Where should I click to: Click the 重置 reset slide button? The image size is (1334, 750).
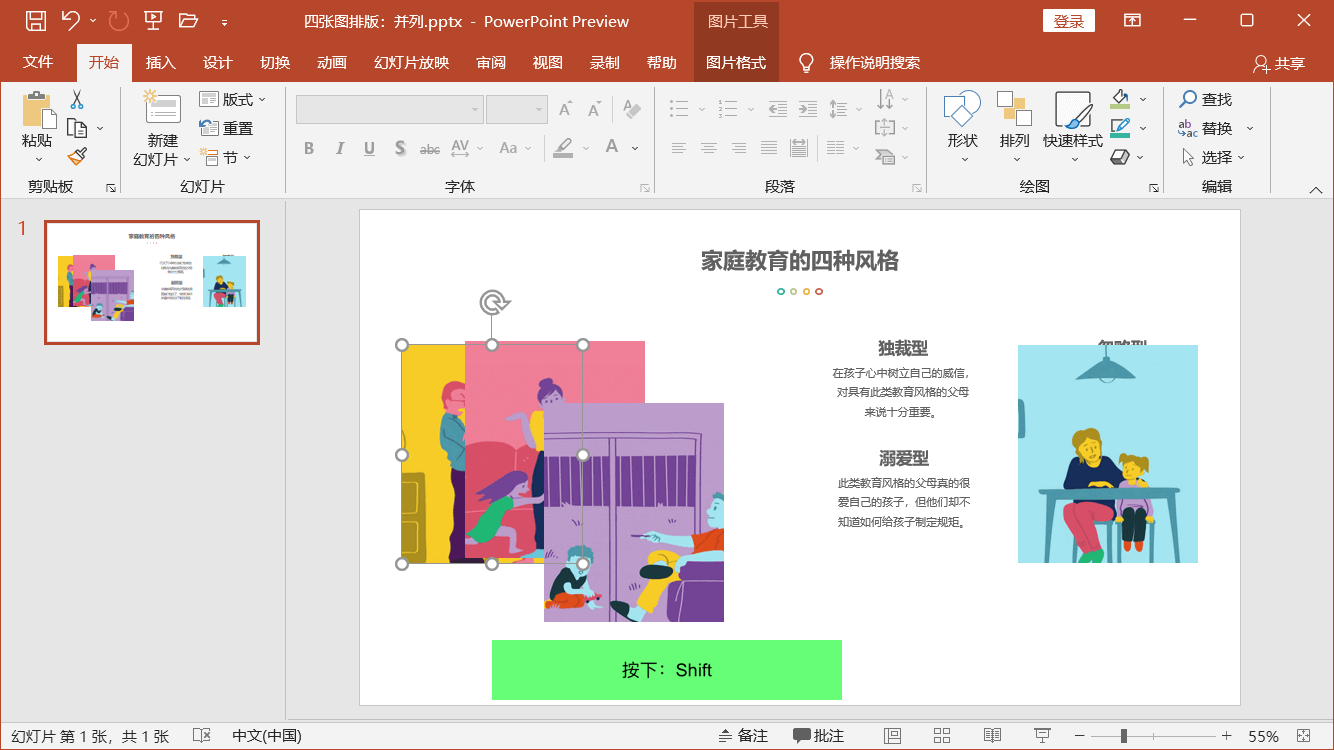[226, 128]
